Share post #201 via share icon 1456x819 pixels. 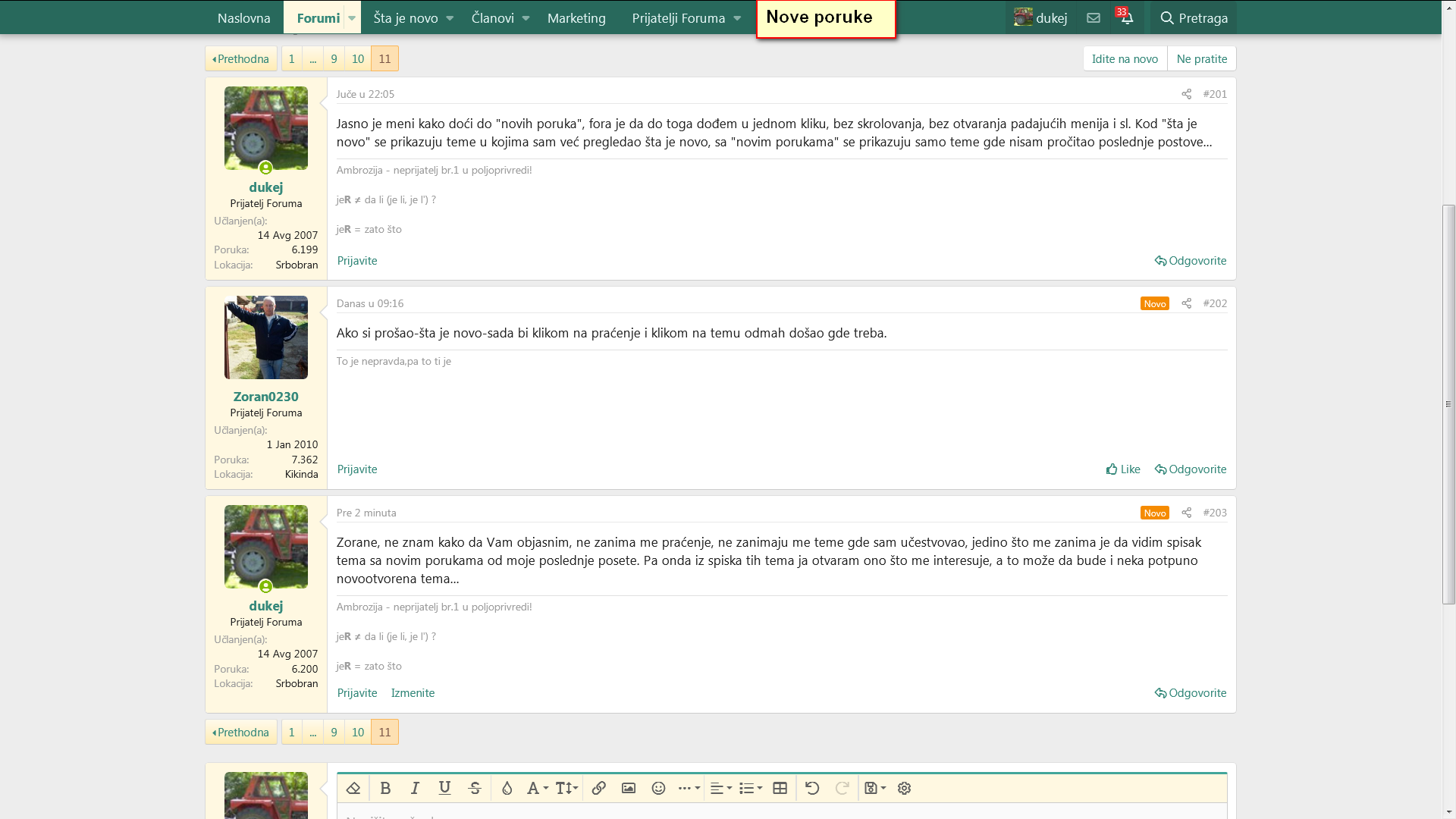[x=1187, y=94]
